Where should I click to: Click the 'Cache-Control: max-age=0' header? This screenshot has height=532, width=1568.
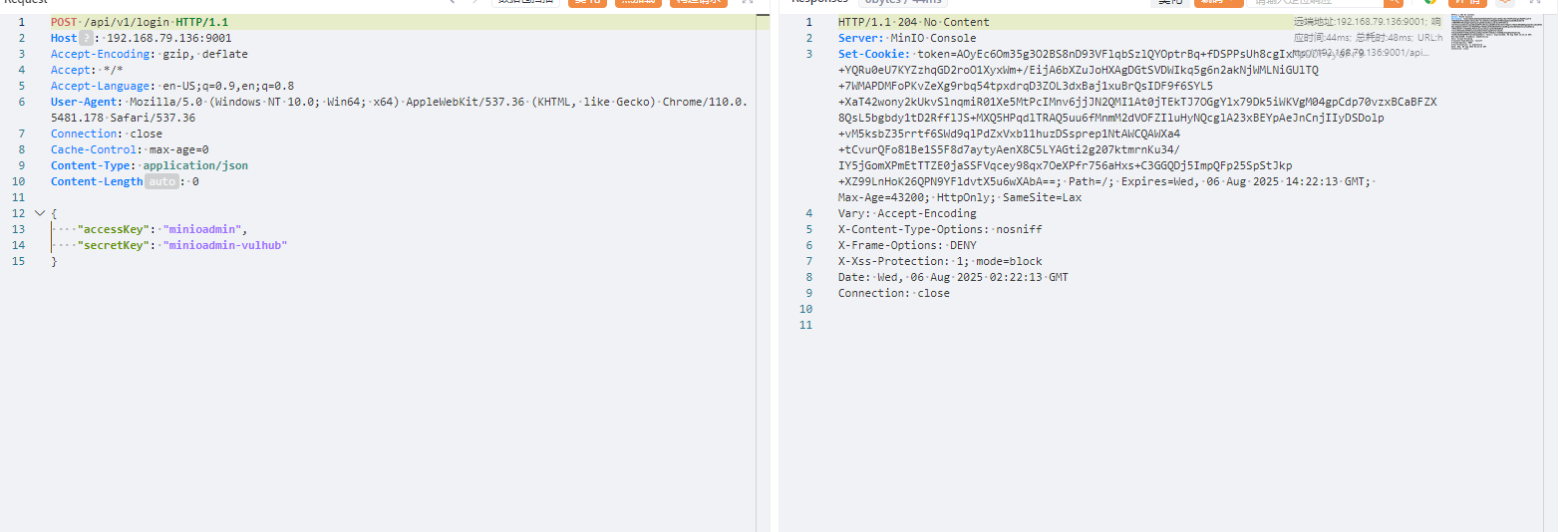[130, 149]
